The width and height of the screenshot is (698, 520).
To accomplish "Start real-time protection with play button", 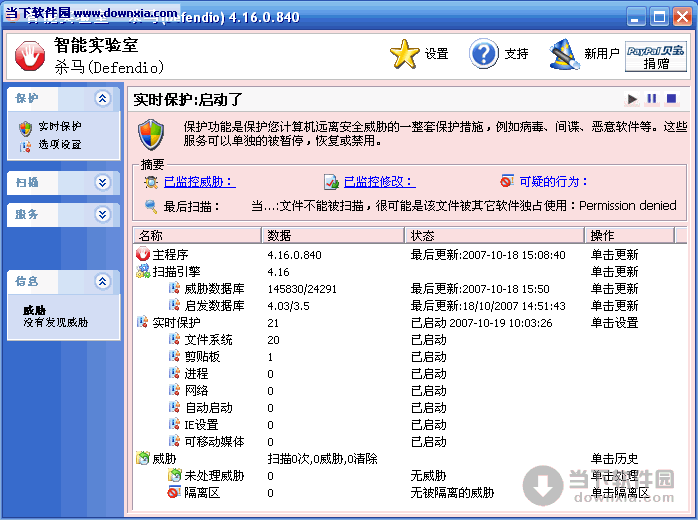I will click(632, 98).
